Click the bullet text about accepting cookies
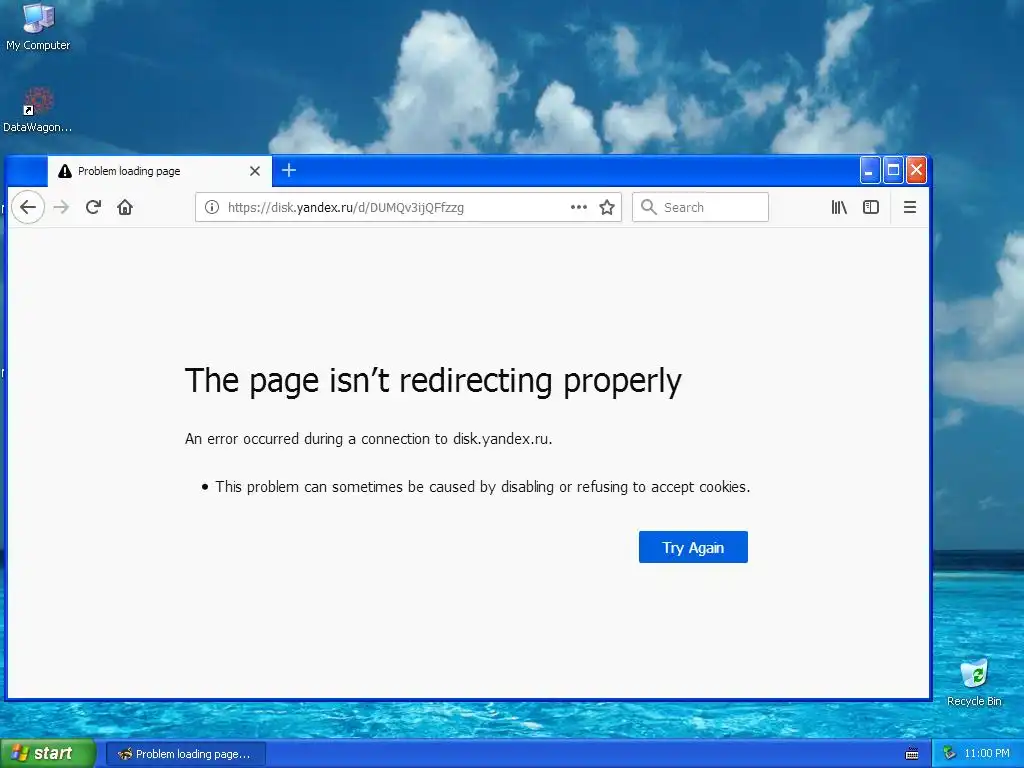This screenshot has width=1024, height=768. 483,487
